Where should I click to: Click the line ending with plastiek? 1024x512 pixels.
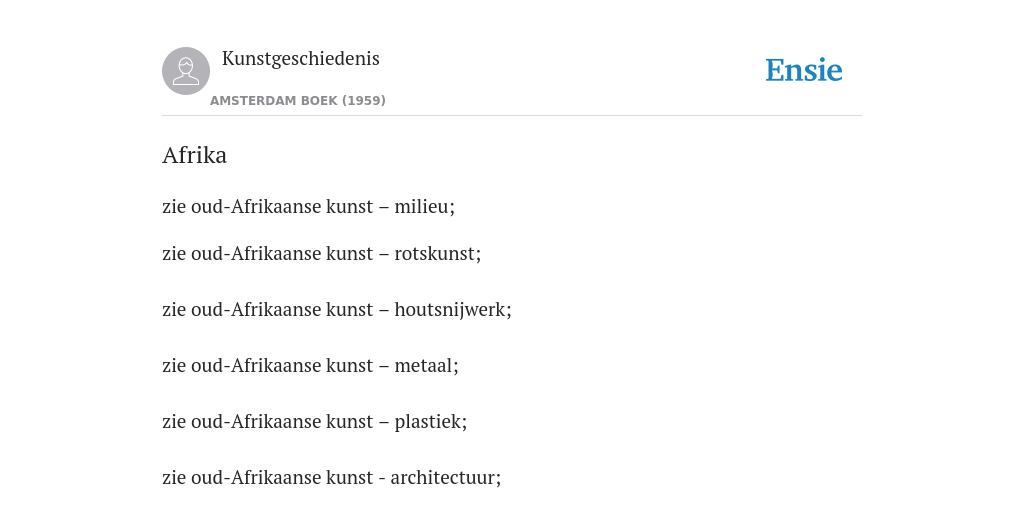coord(315,422)
